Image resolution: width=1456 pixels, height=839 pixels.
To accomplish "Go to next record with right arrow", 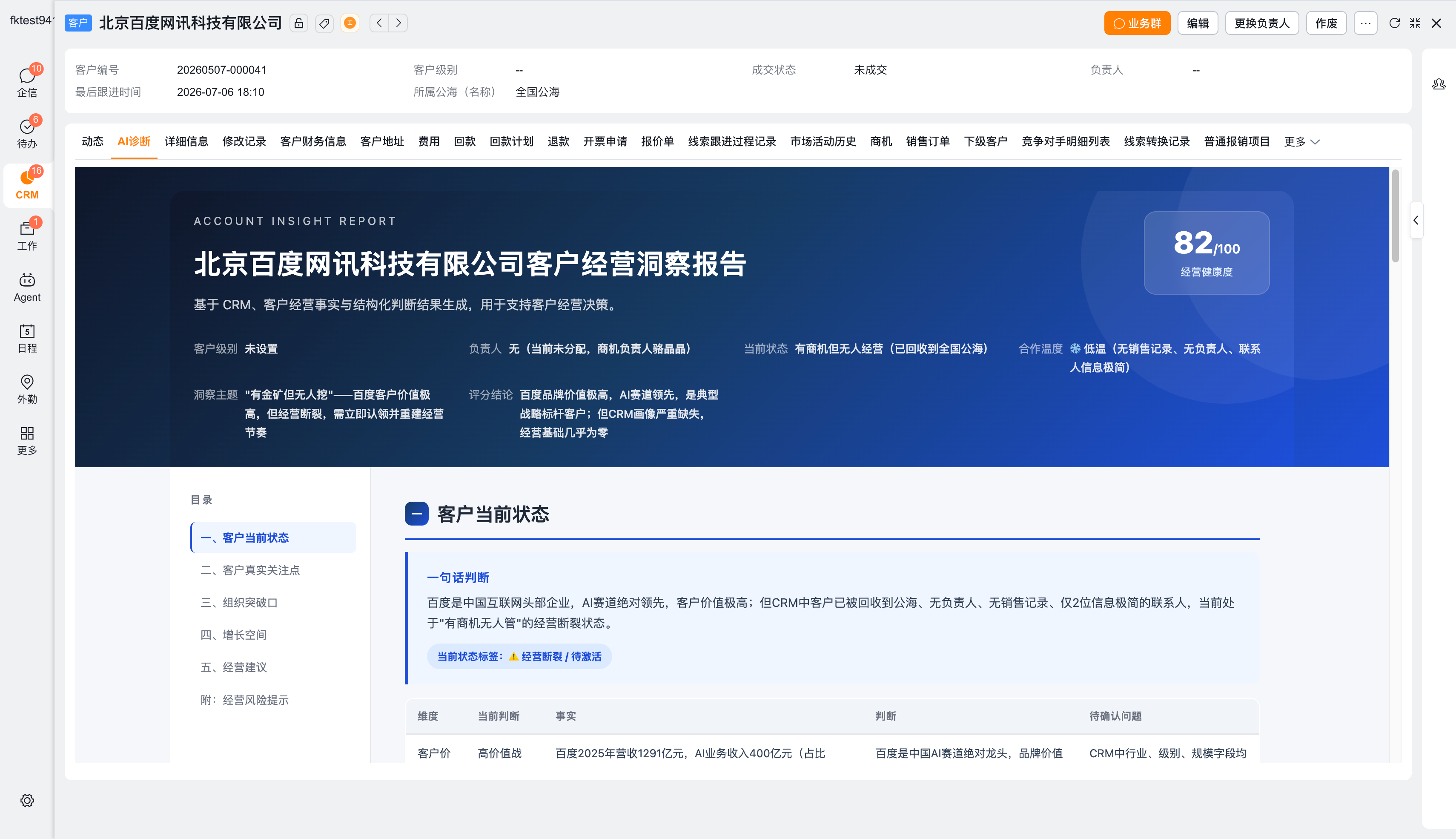I will pyautogui.click(x=398, y=23).
